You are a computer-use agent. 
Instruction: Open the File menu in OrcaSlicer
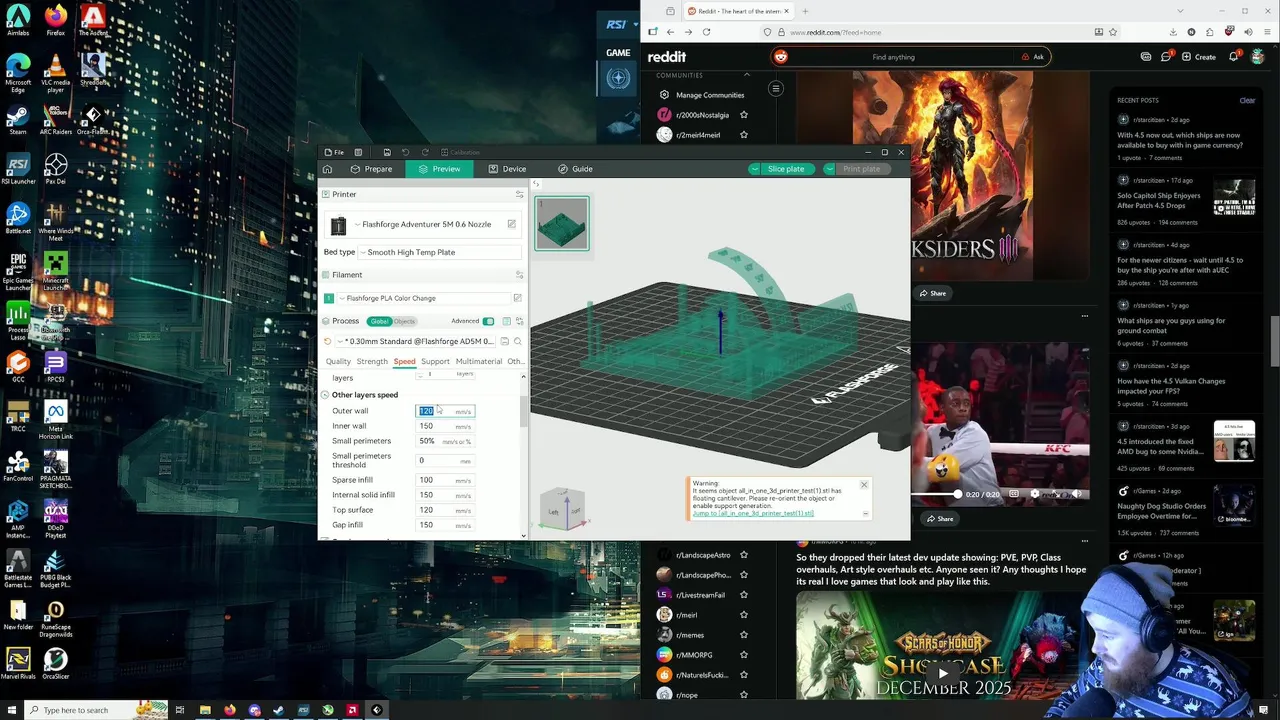point(335,152)
